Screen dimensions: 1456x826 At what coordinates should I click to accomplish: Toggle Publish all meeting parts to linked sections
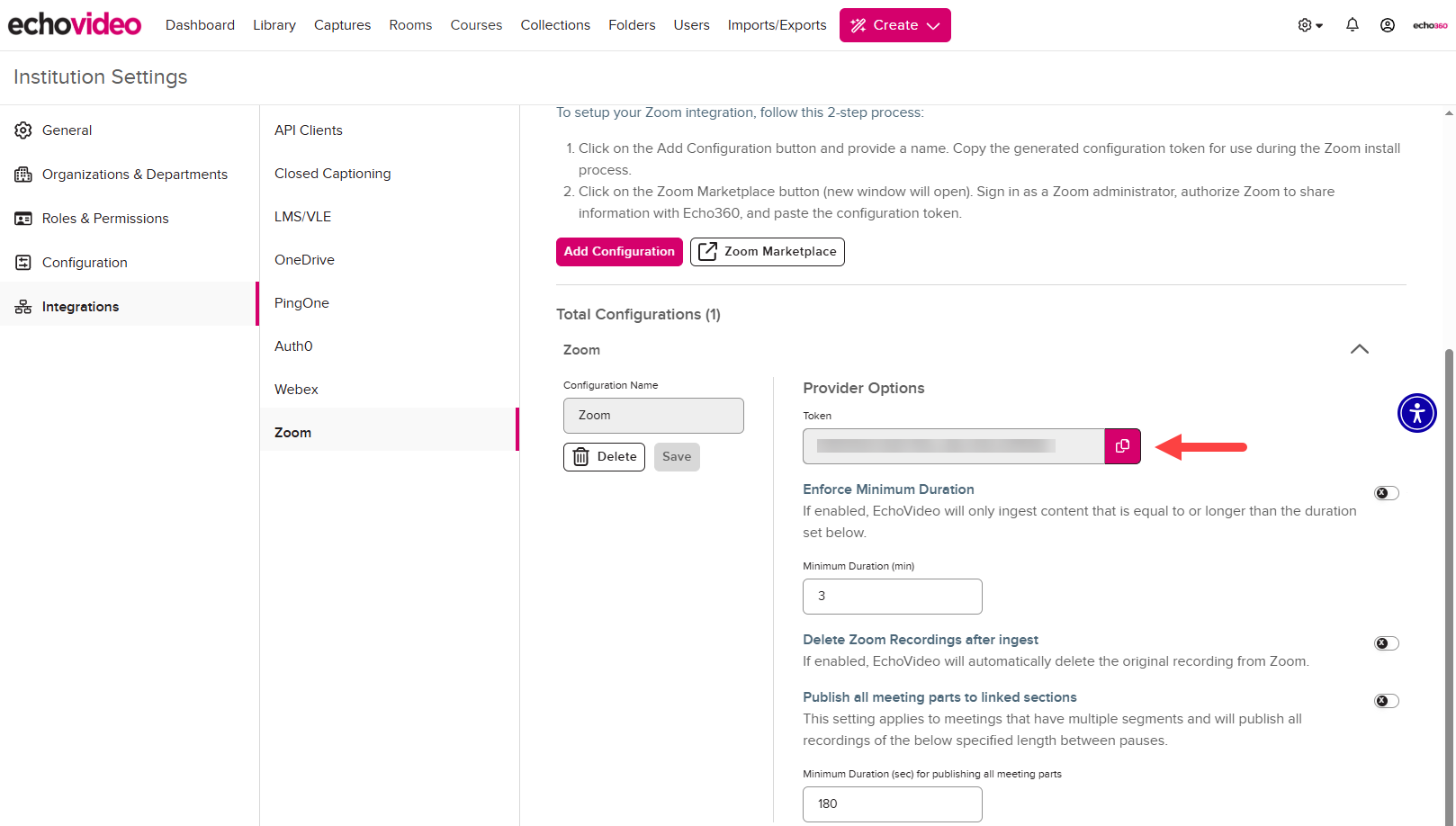tap(1386, 700)
